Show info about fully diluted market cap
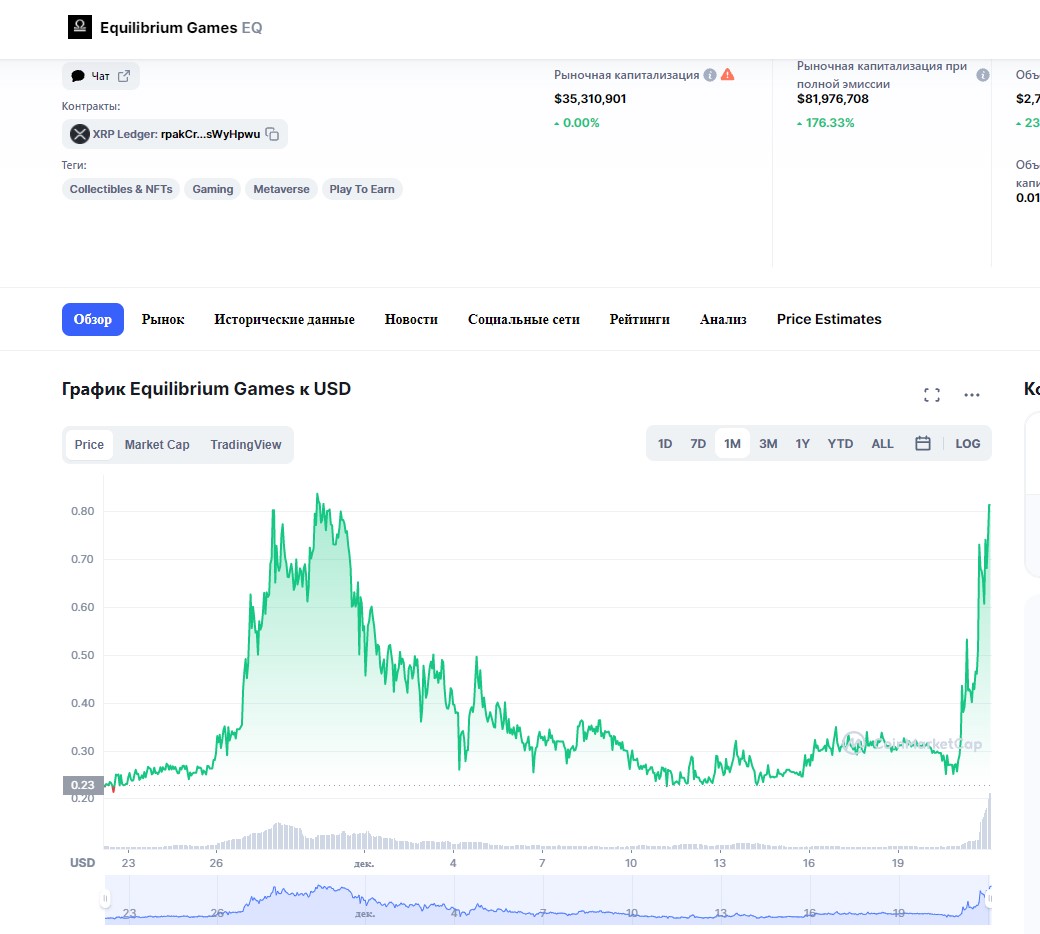Viewport: 1040px width, 934px height. point(983,75)
